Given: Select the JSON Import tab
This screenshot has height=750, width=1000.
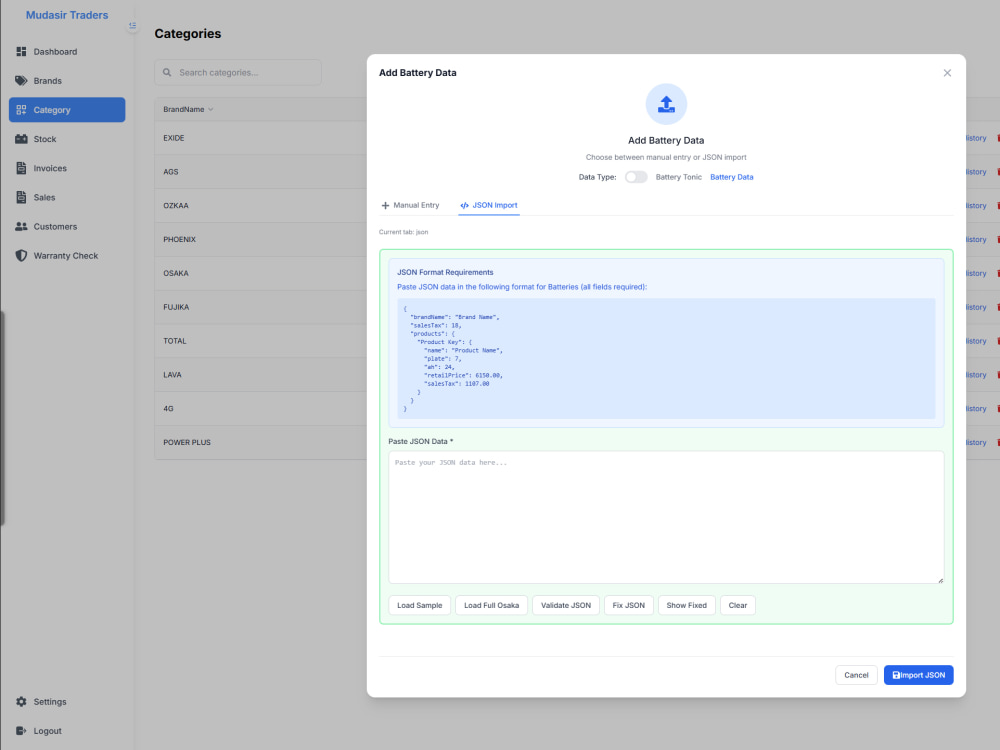Looking at the screenshot, I should 489,205.
